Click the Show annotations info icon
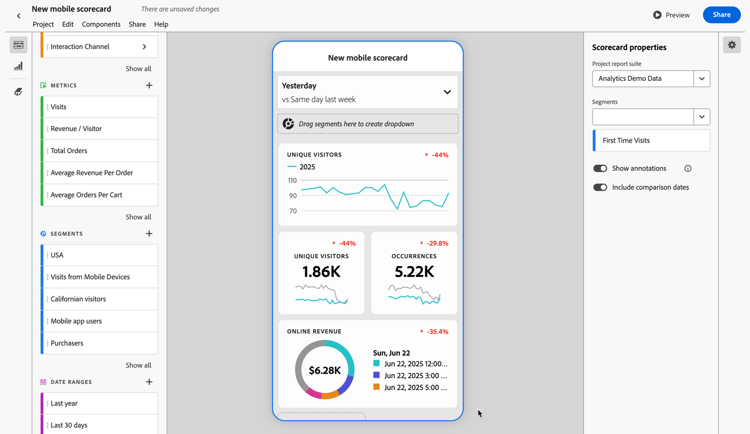The width and height of the screenshot is (750, 434). coord(688,168)
